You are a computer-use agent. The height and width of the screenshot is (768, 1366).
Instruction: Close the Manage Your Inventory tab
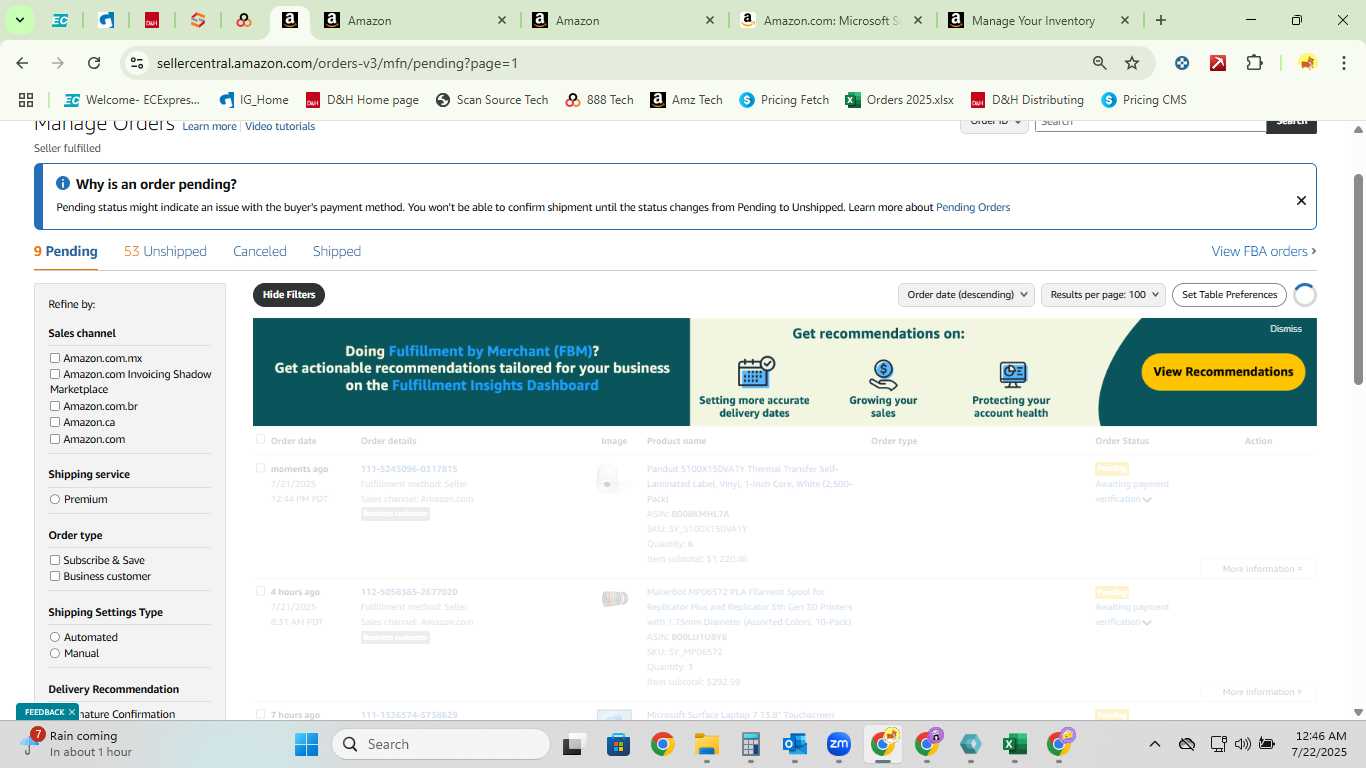coord(1125,20)
